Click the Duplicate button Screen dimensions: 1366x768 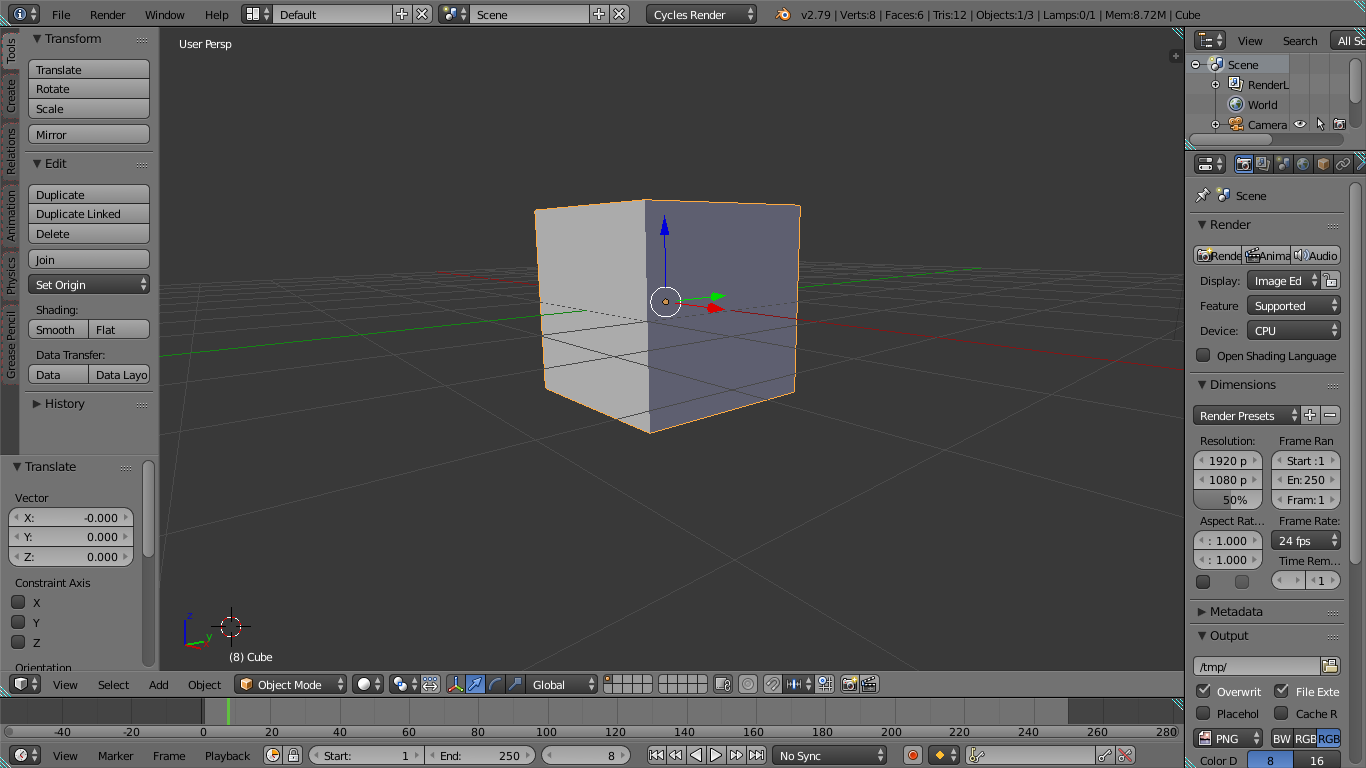(x=89, y=194)
